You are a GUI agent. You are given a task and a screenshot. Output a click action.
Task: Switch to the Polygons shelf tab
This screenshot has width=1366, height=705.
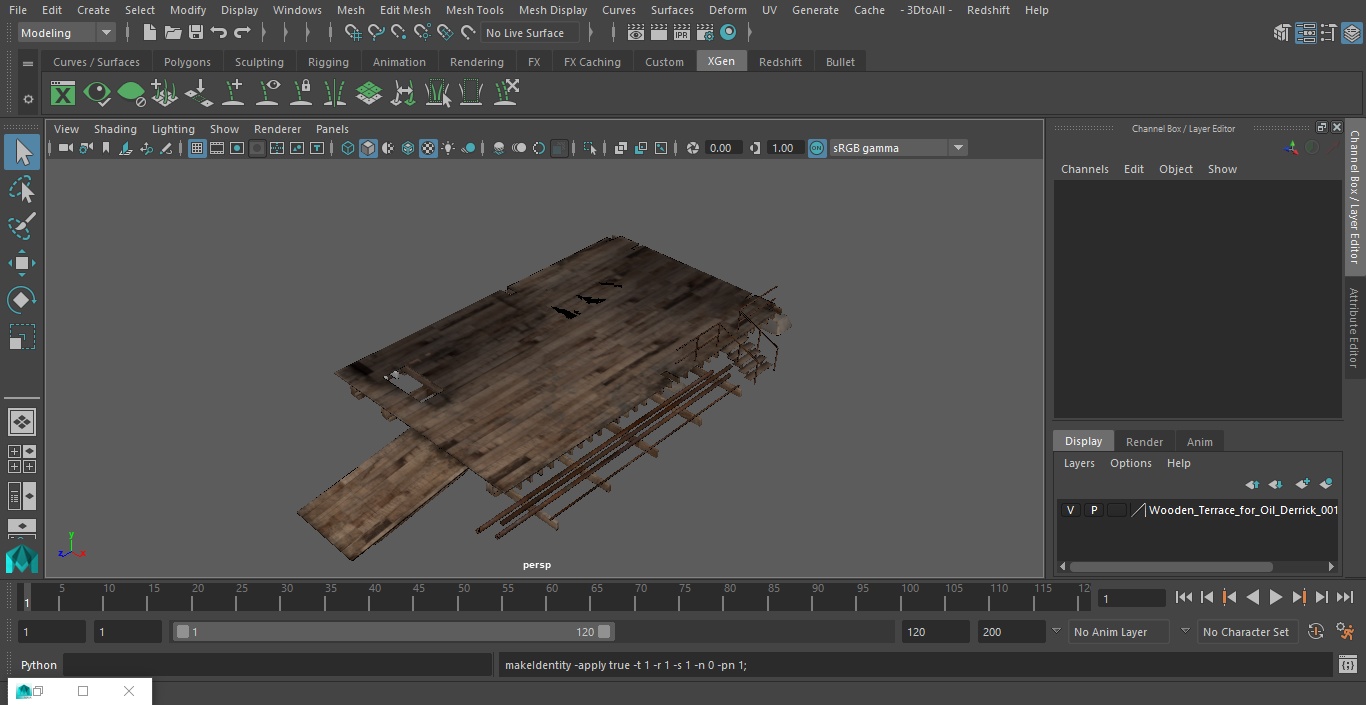187,62
